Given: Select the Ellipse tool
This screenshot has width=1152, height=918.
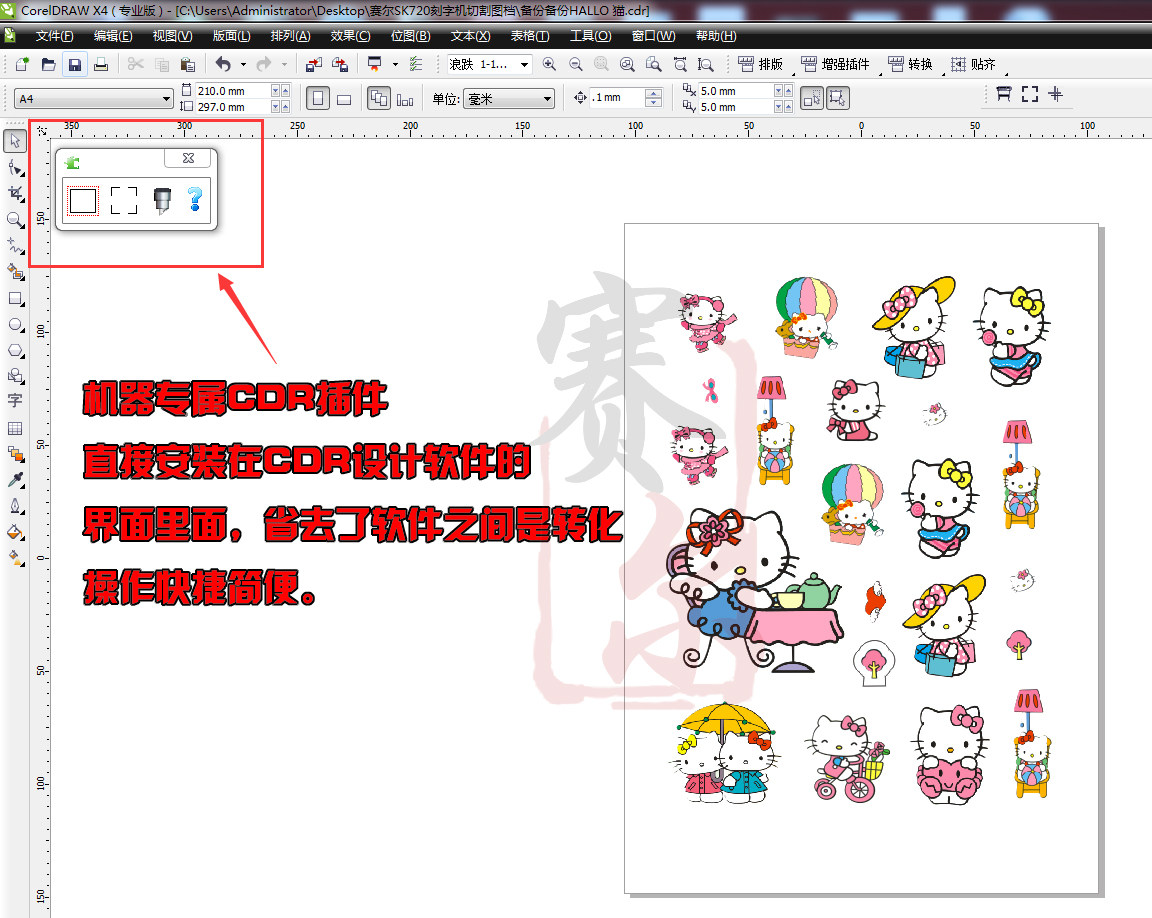Looking at the screenshot, I should pyautogui.click(x=15, y=324).
